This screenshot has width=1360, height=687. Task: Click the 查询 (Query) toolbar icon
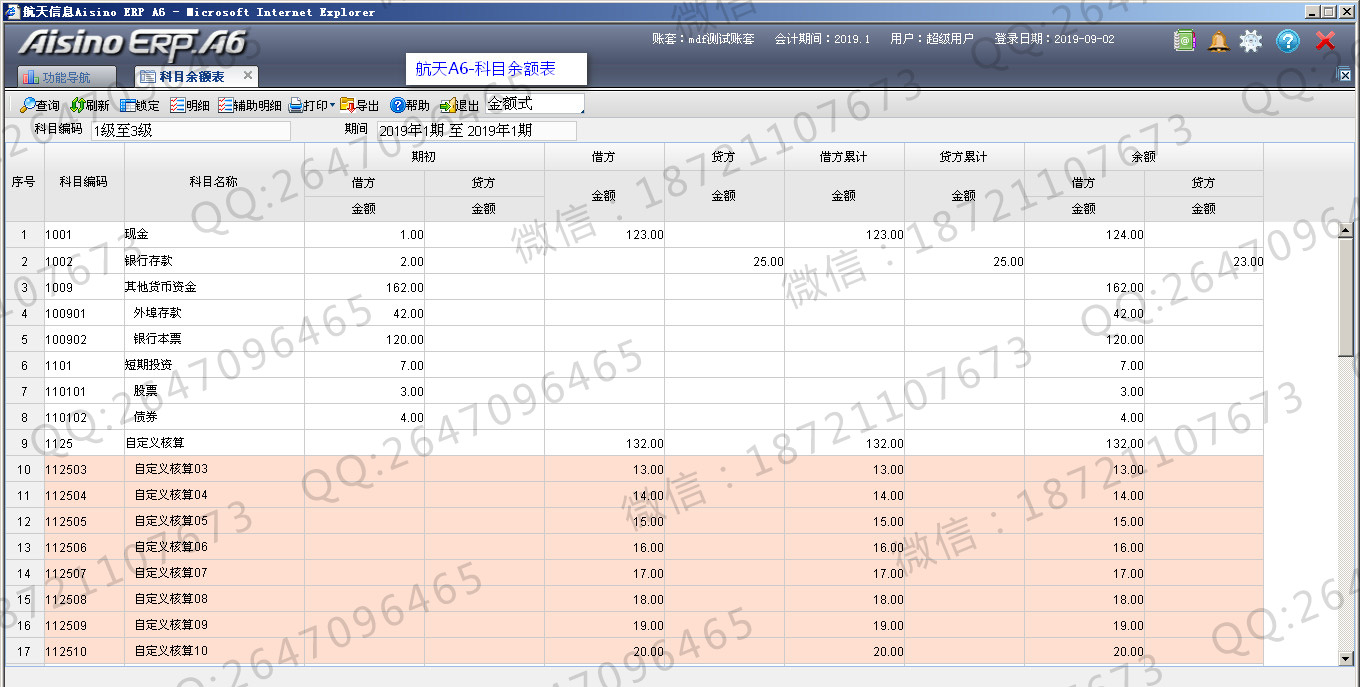[39, 105]
